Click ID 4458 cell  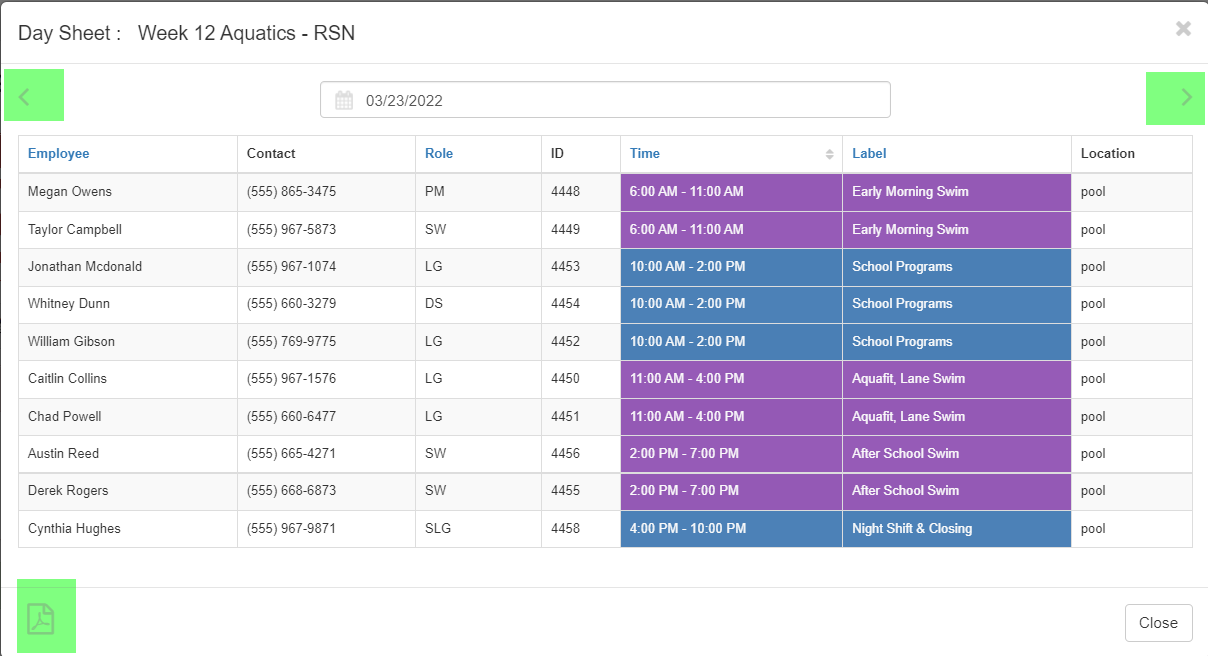coord(580,528)
